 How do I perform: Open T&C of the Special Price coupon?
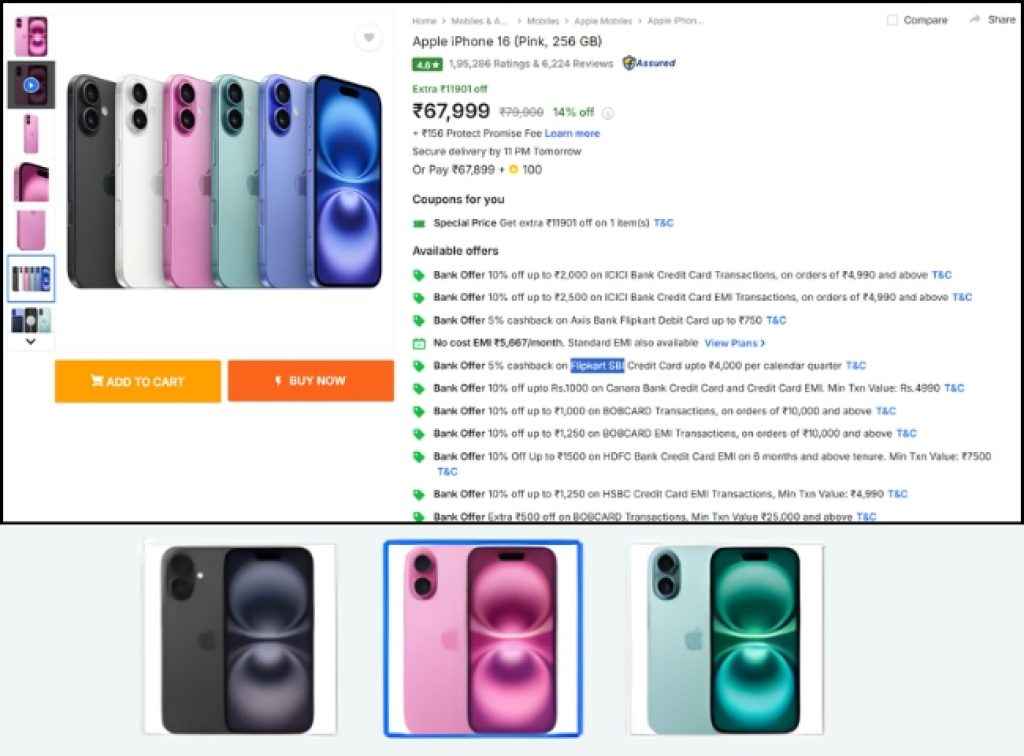[664, 223]
